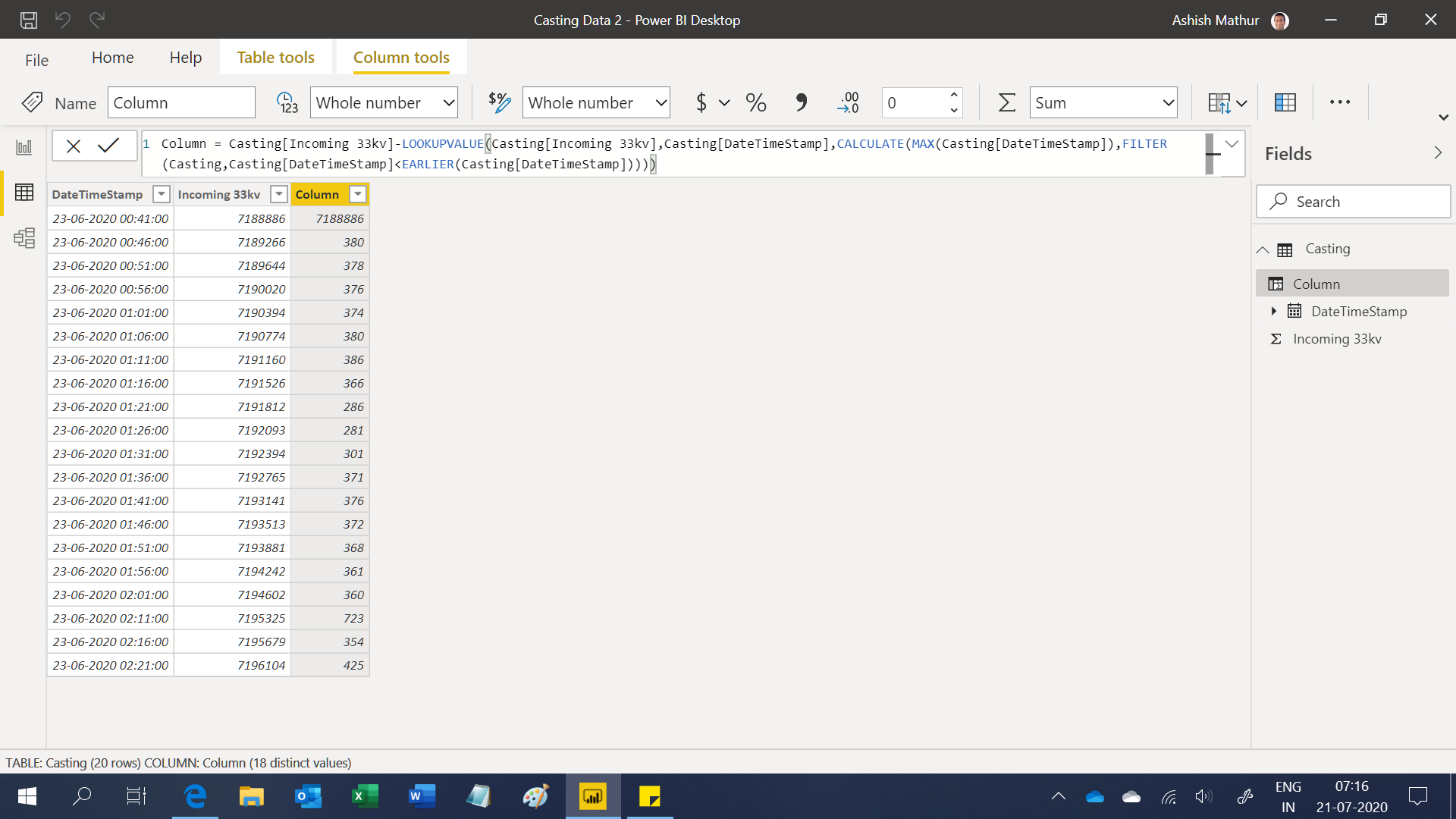Increase decimal places with up stepper
The height and width of the screenshot is (819, 1456).
954,95
